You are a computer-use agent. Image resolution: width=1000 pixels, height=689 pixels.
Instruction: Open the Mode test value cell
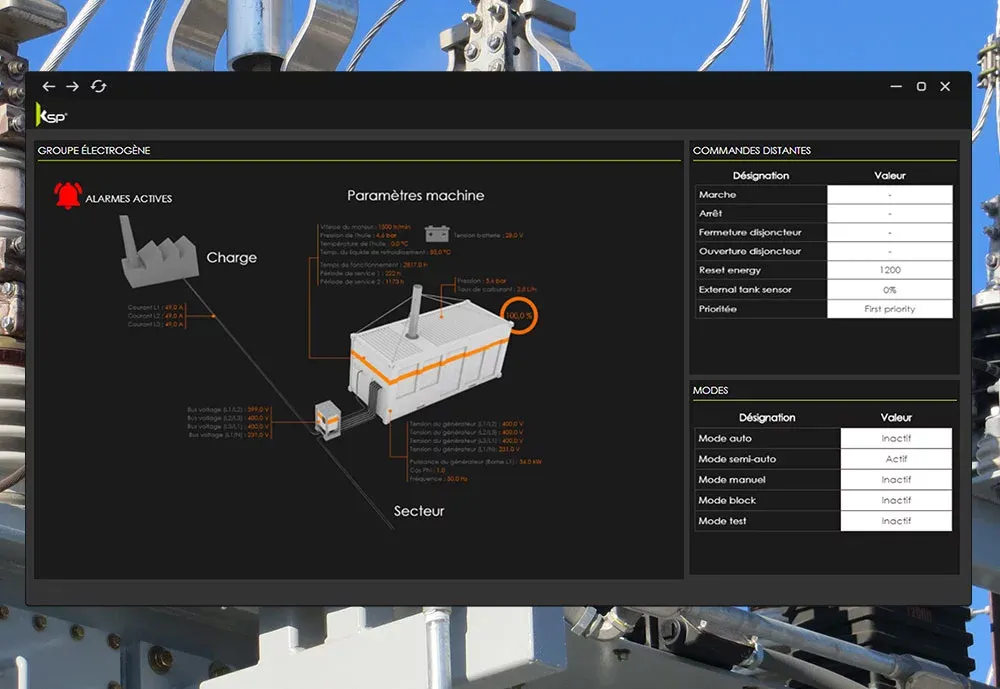coord(895,521)
